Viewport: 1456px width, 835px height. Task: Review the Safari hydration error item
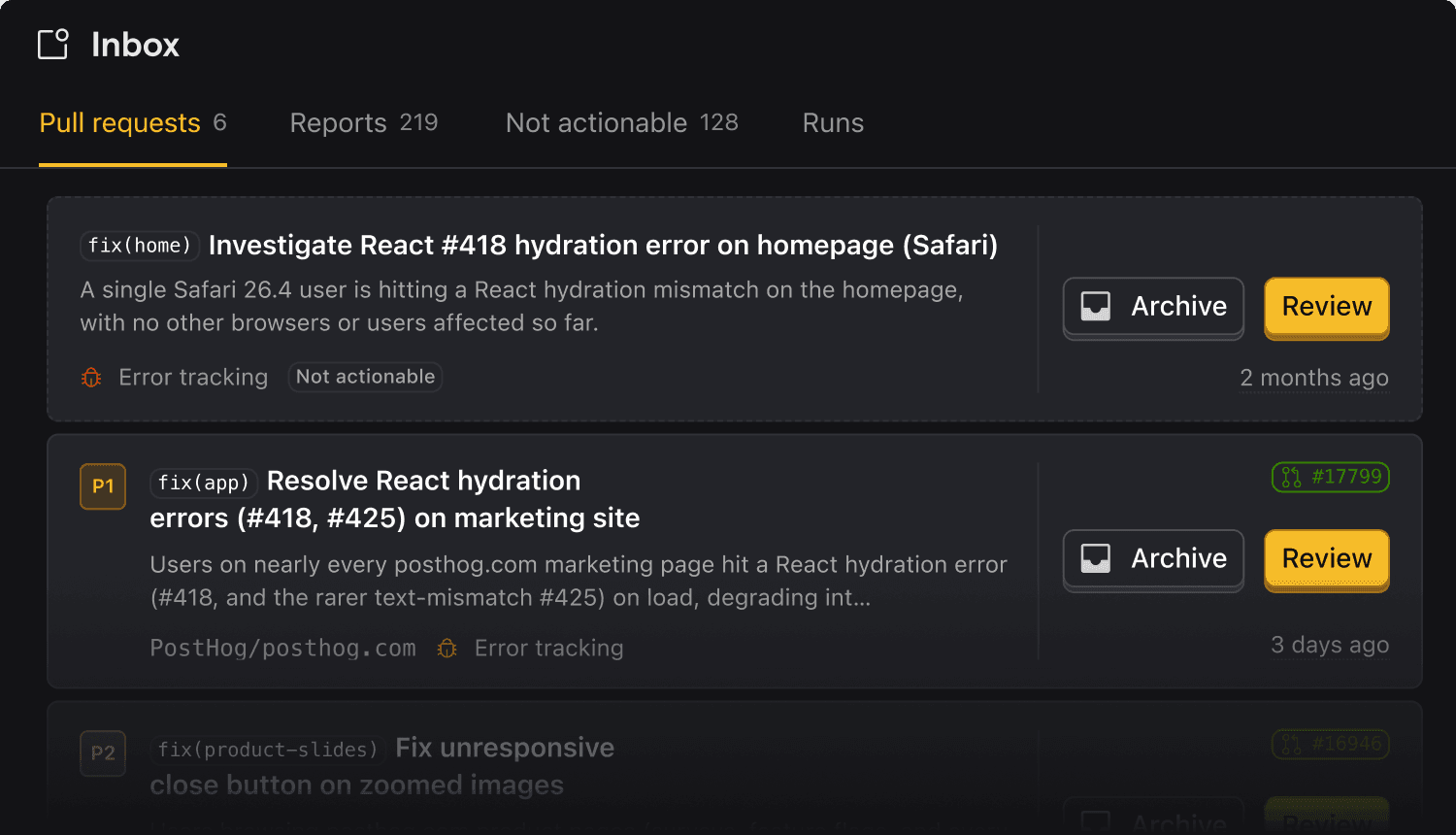click(x=1327, y=307)
